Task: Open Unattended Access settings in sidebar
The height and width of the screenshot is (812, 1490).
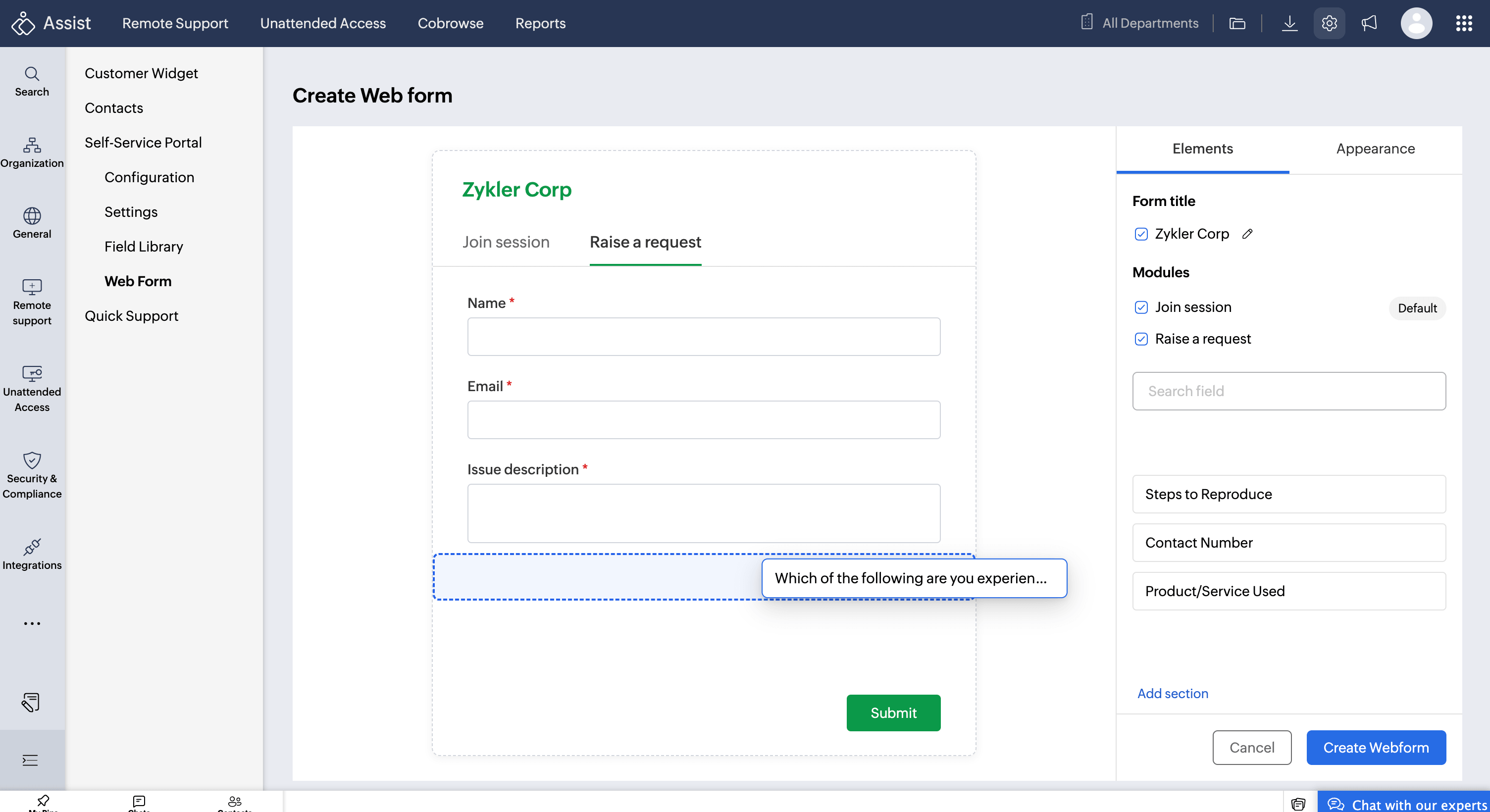Action: tap(32, 389)
